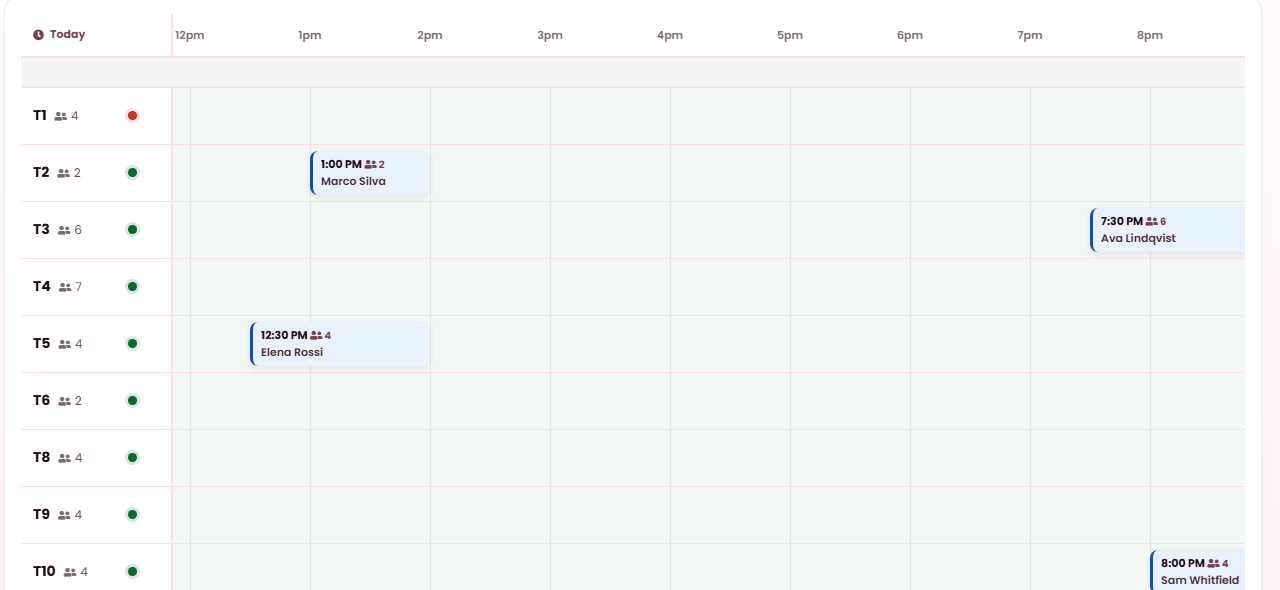Open Elena Rossi 12:30 PM reservation
Viewport: 1280px width, 590px height.
(x=340, y=344)
